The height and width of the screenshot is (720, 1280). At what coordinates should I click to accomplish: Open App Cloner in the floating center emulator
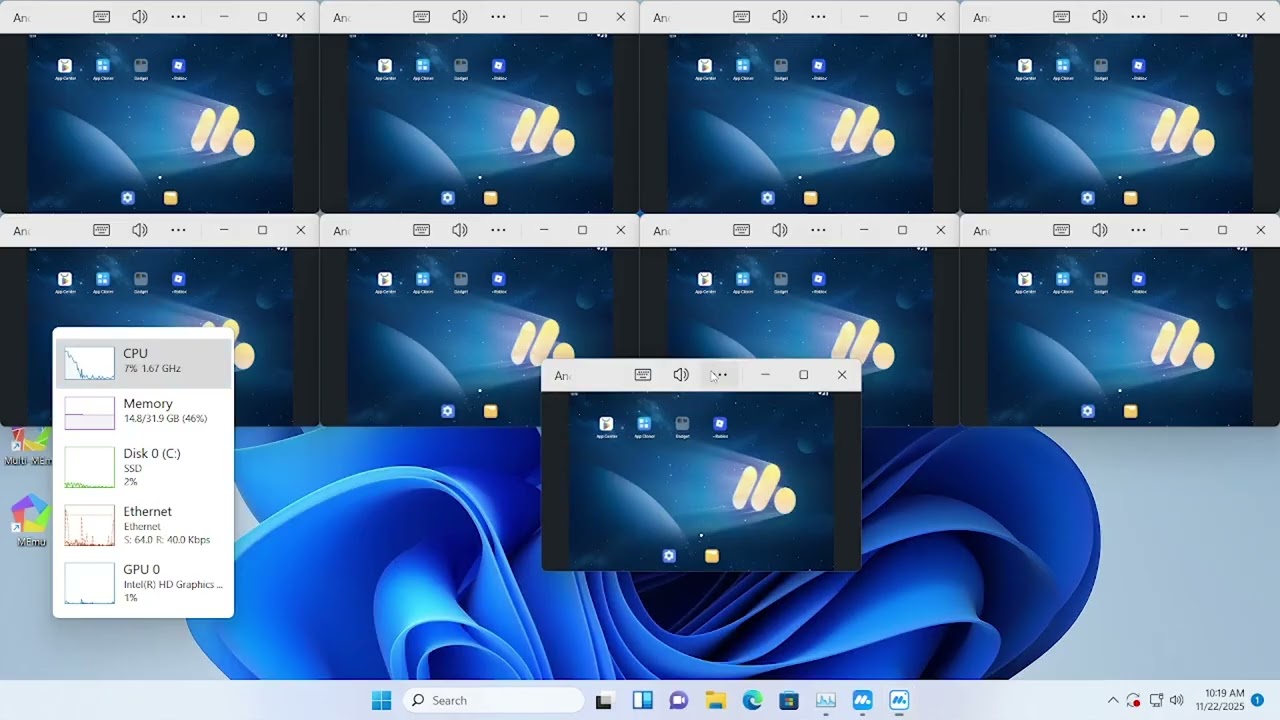pos(644,427)
